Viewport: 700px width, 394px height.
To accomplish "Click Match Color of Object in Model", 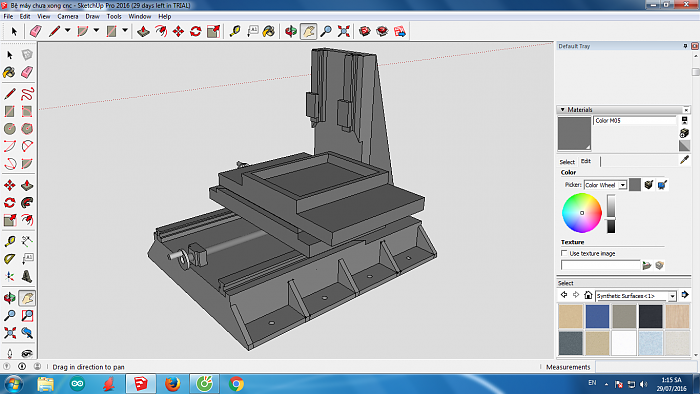I will [x=649, y=185].
